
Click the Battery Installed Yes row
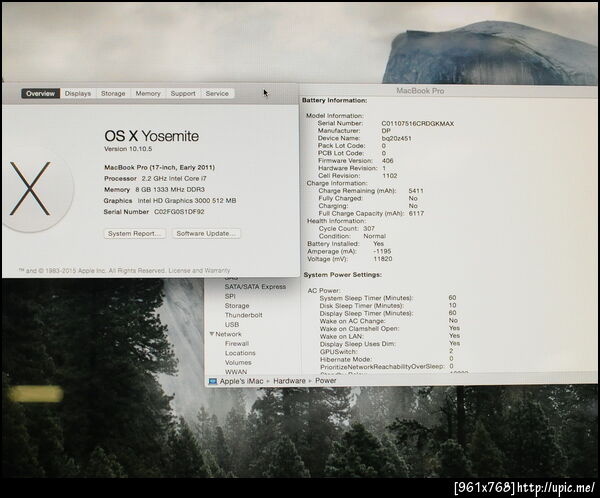[x=346, y=244]
